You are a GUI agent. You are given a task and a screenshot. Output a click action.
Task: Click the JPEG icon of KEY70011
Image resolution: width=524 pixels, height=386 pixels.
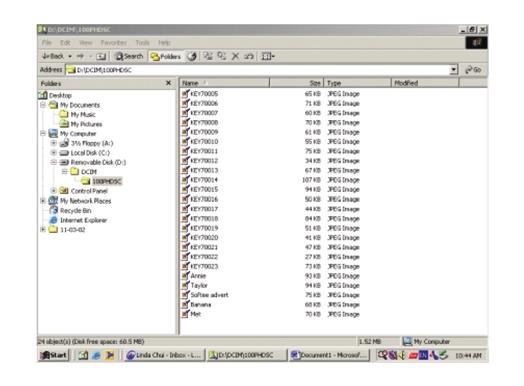[x=185, y=151]
